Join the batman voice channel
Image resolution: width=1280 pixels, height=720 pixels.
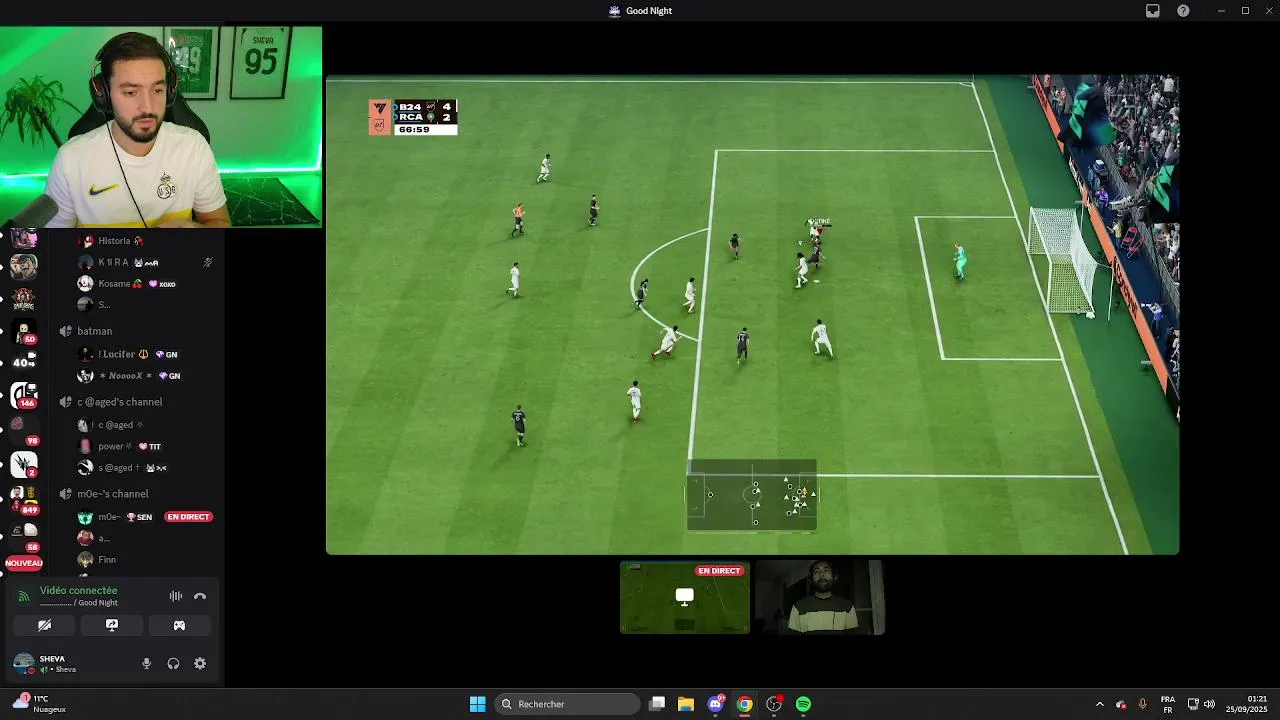pyautogui.click(x=94, y=331)
